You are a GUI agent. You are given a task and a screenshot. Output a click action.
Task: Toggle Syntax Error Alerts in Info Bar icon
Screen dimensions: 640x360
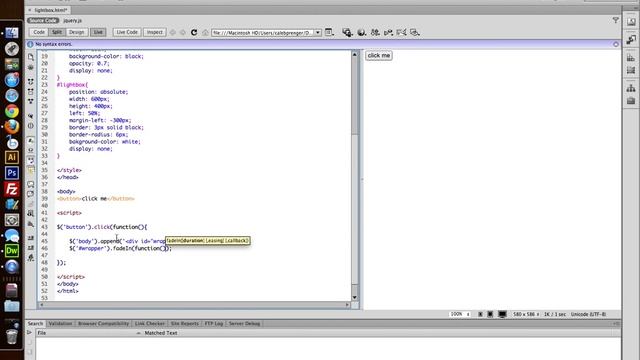click(31, 170)
